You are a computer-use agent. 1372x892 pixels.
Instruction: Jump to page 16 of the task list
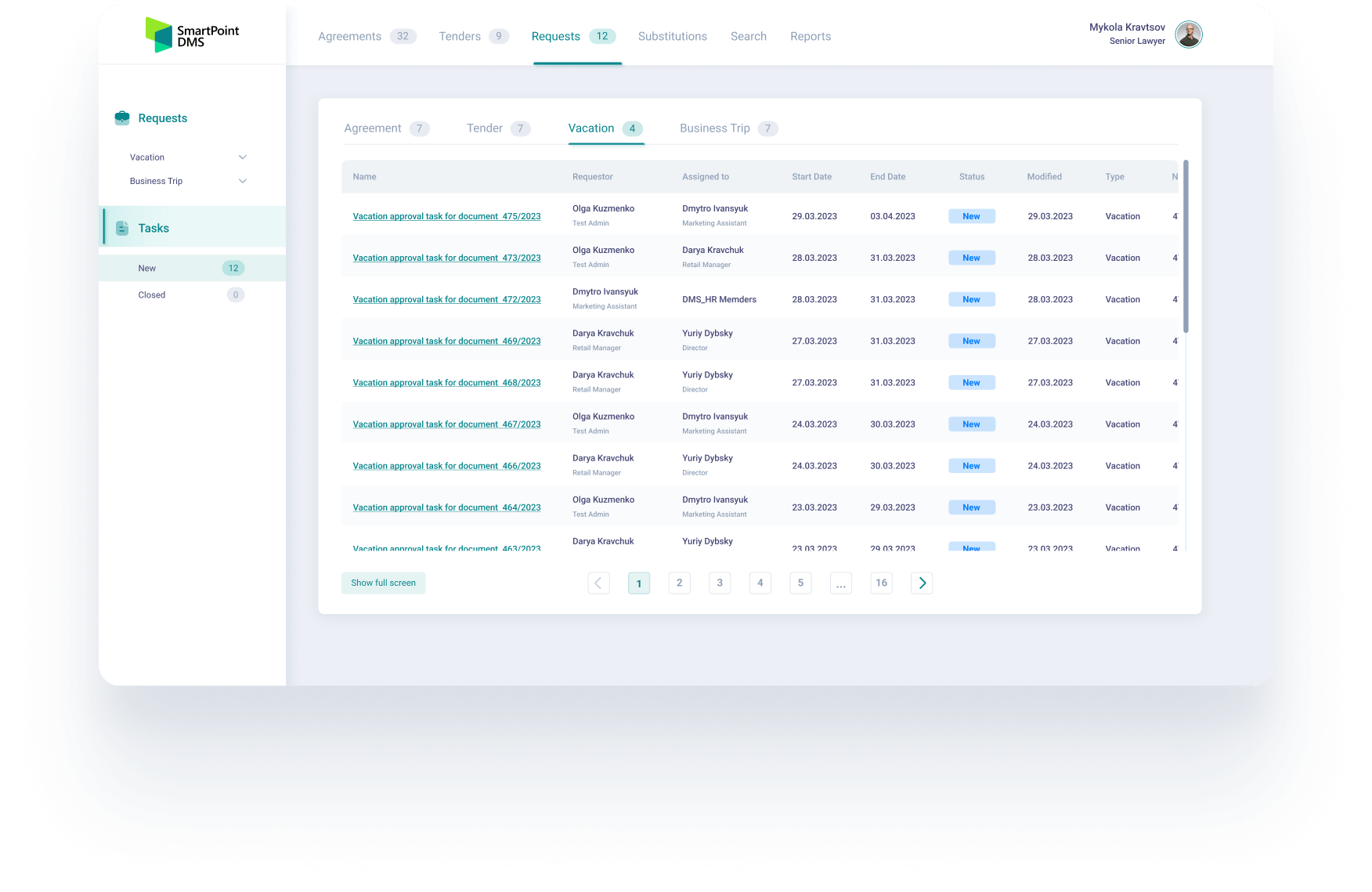coord(881,583)
